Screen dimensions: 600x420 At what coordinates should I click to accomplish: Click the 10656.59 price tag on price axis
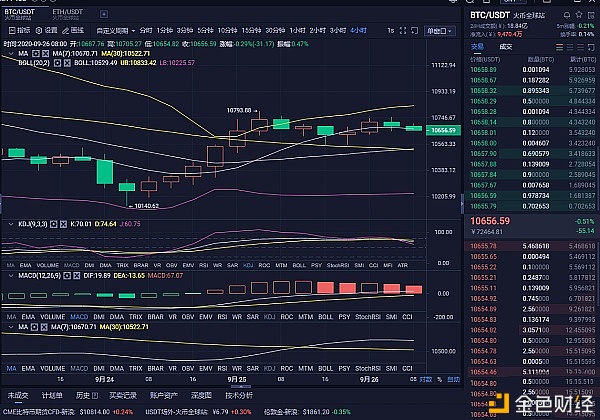[x=443, y=130]
